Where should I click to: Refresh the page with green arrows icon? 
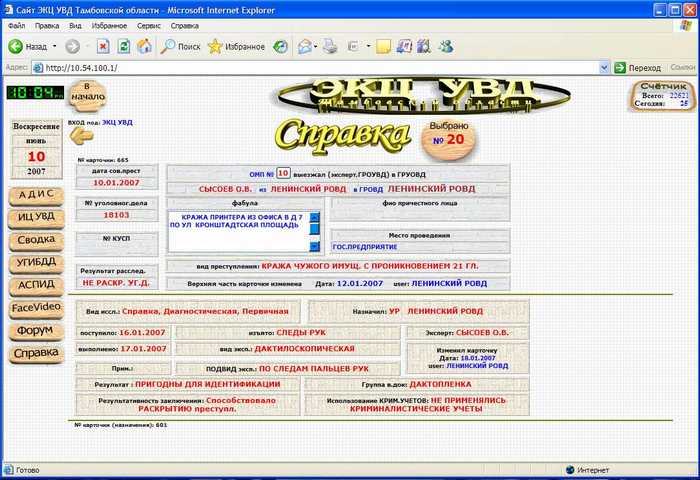pos(124,46)
